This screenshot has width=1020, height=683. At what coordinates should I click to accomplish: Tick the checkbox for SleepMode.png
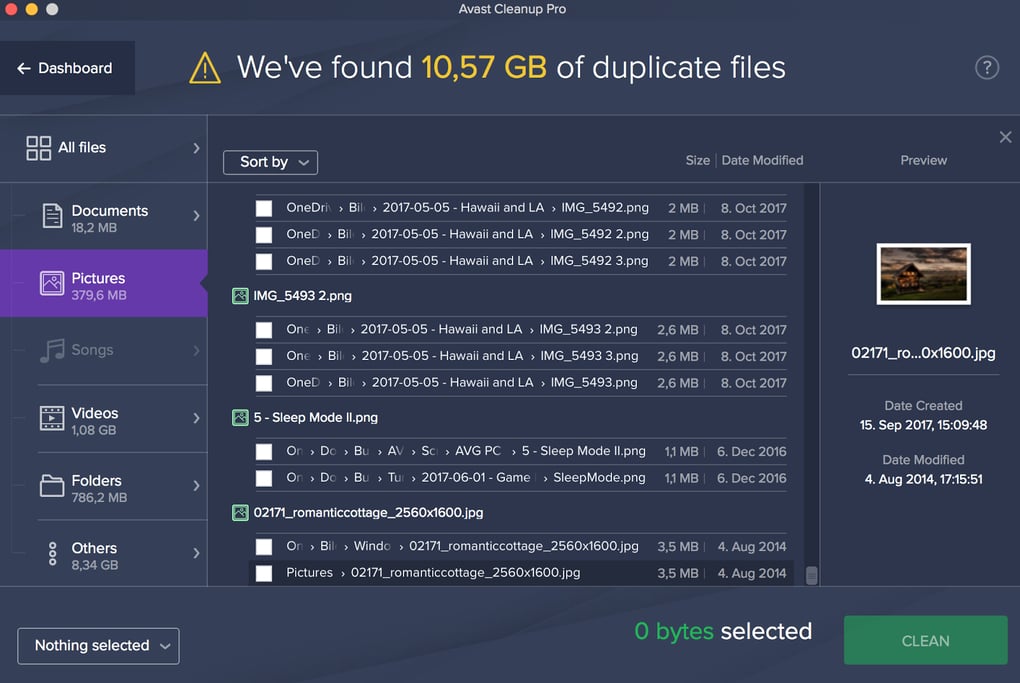click(264, 478)
